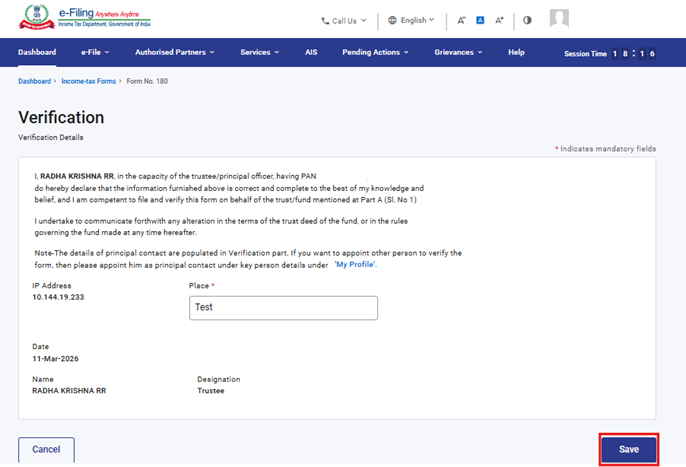Click the phone icon beside Call Us
The image size is (686, 467).
point(325,20)
